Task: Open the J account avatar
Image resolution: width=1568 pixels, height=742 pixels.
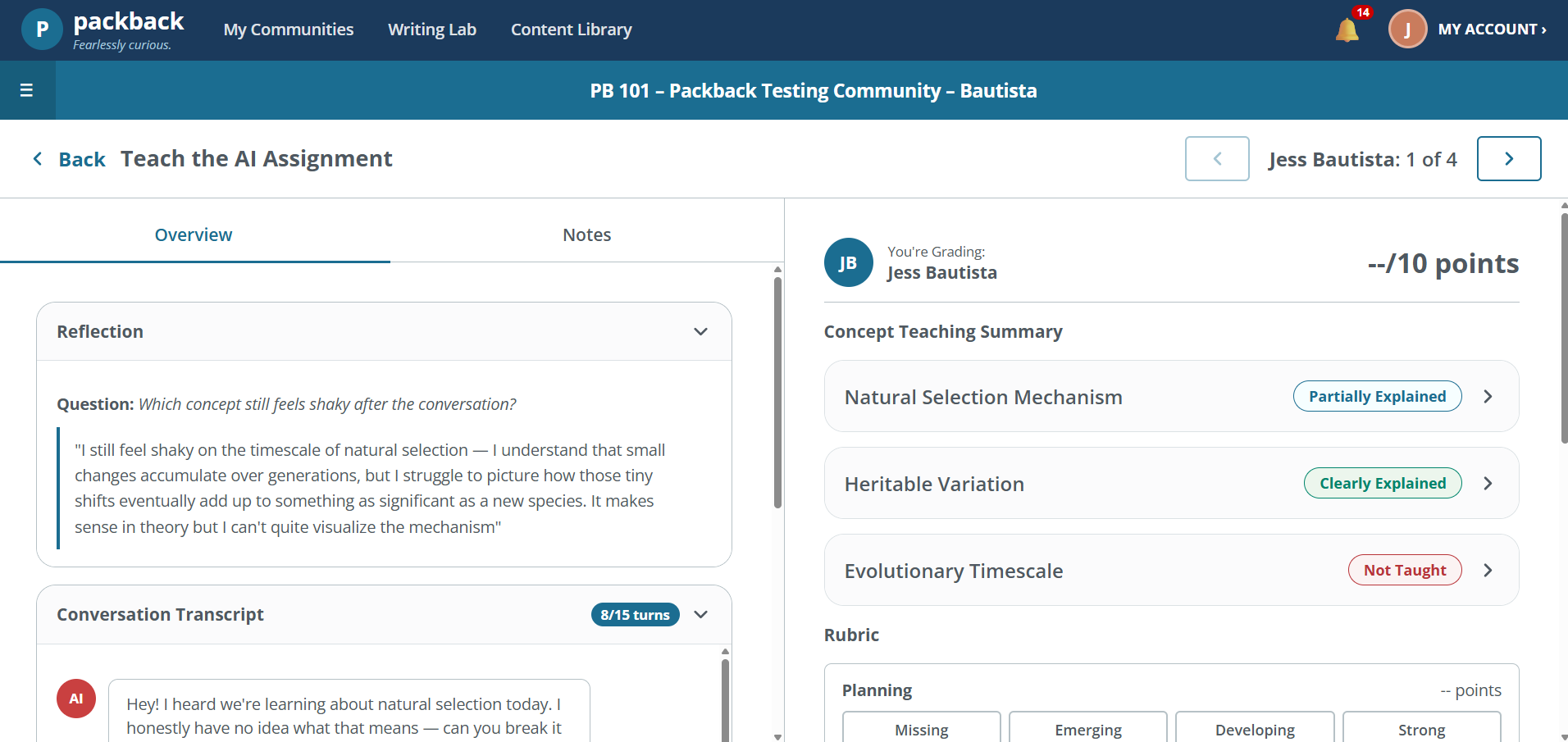Action: click(x=1407, y=30)
